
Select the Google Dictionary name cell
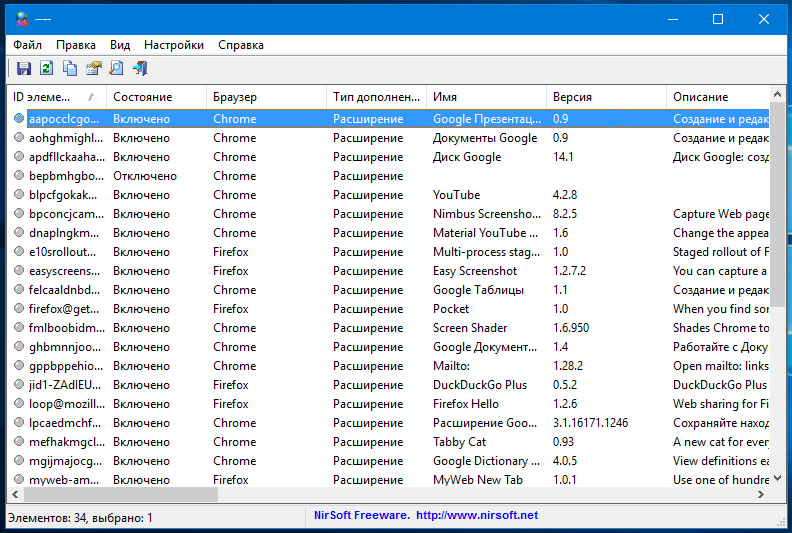pyautogui.click(x=486, y=461)
